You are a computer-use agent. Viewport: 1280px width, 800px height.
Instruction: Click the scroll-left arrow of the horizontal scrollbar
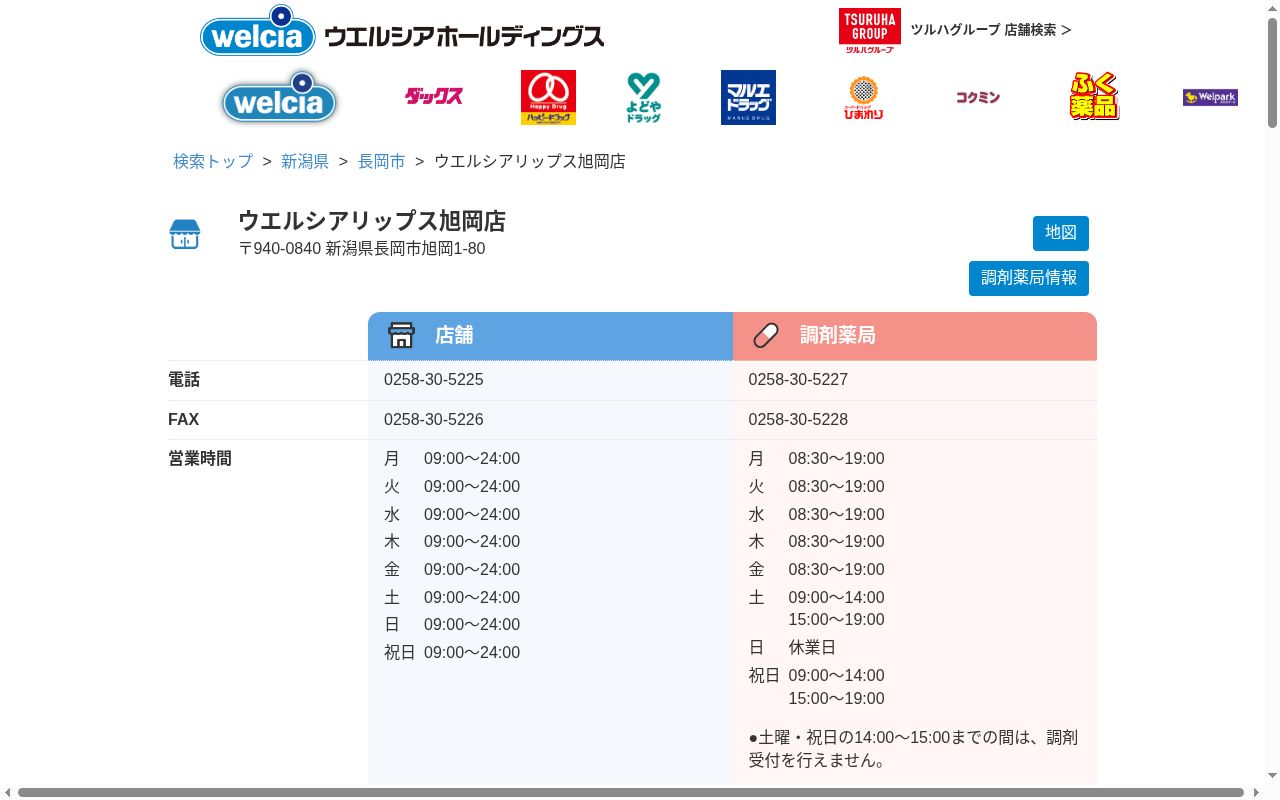[x=8, y=792]
